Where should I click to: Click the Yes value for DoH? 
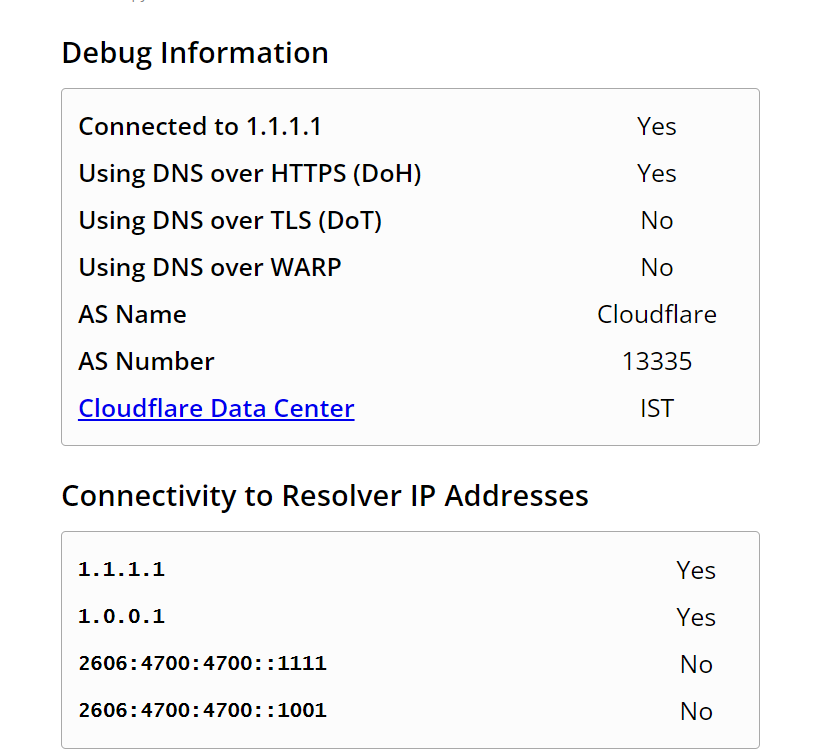click(657, 174)
